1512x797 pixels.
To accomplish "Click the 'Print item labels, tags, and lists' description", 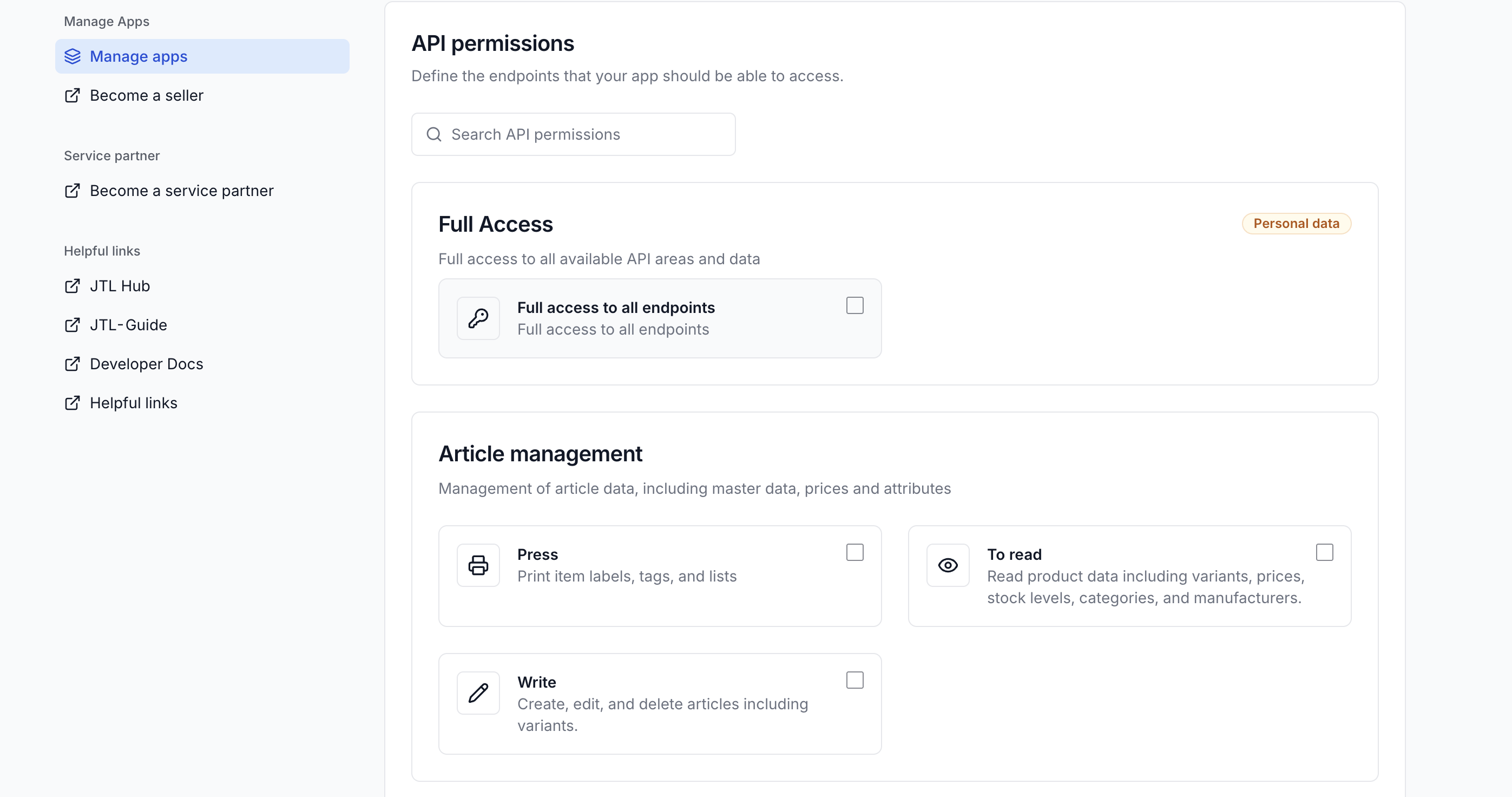I will coord(627,576).
